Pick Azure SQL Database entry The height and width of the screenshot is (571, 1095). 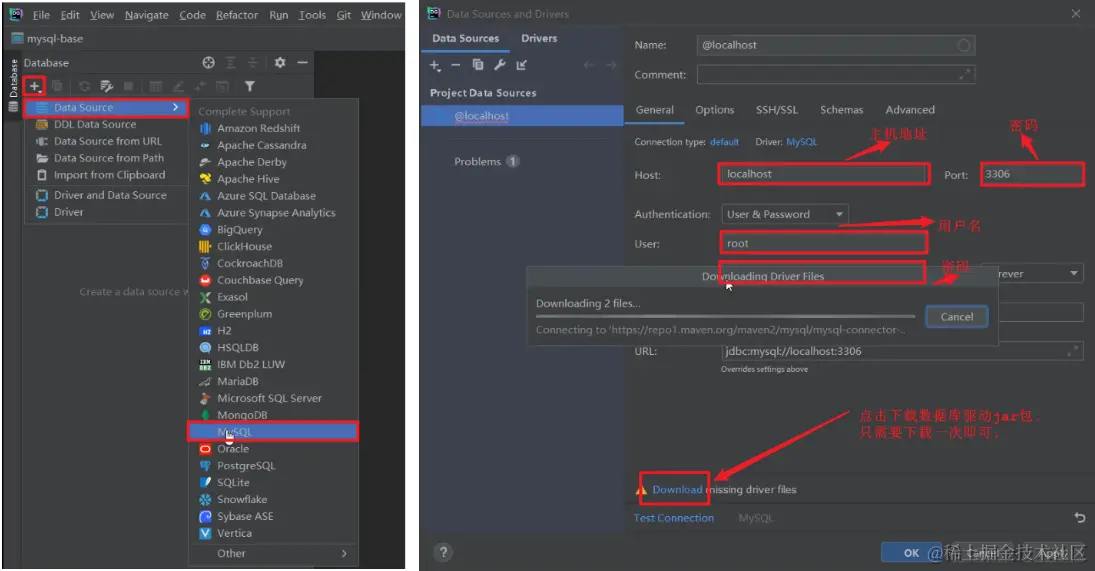(x=273, y=196)
